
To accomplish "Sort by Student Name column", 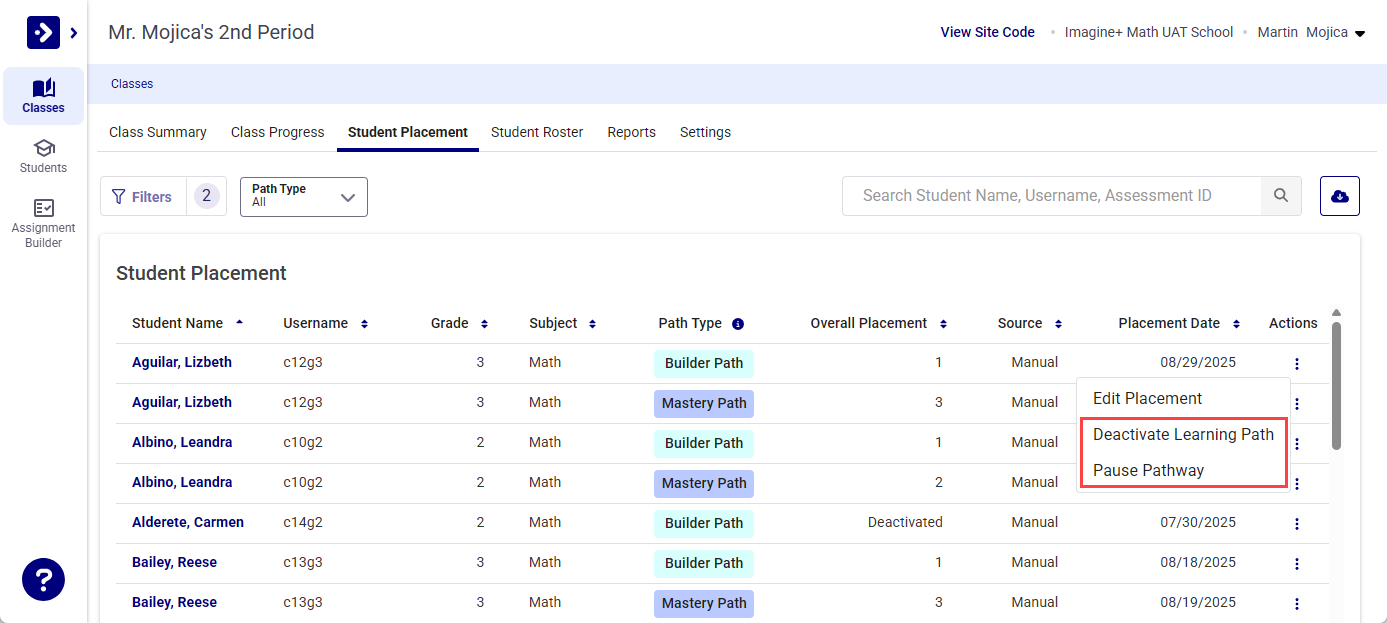I will click(x=188, y=323).
